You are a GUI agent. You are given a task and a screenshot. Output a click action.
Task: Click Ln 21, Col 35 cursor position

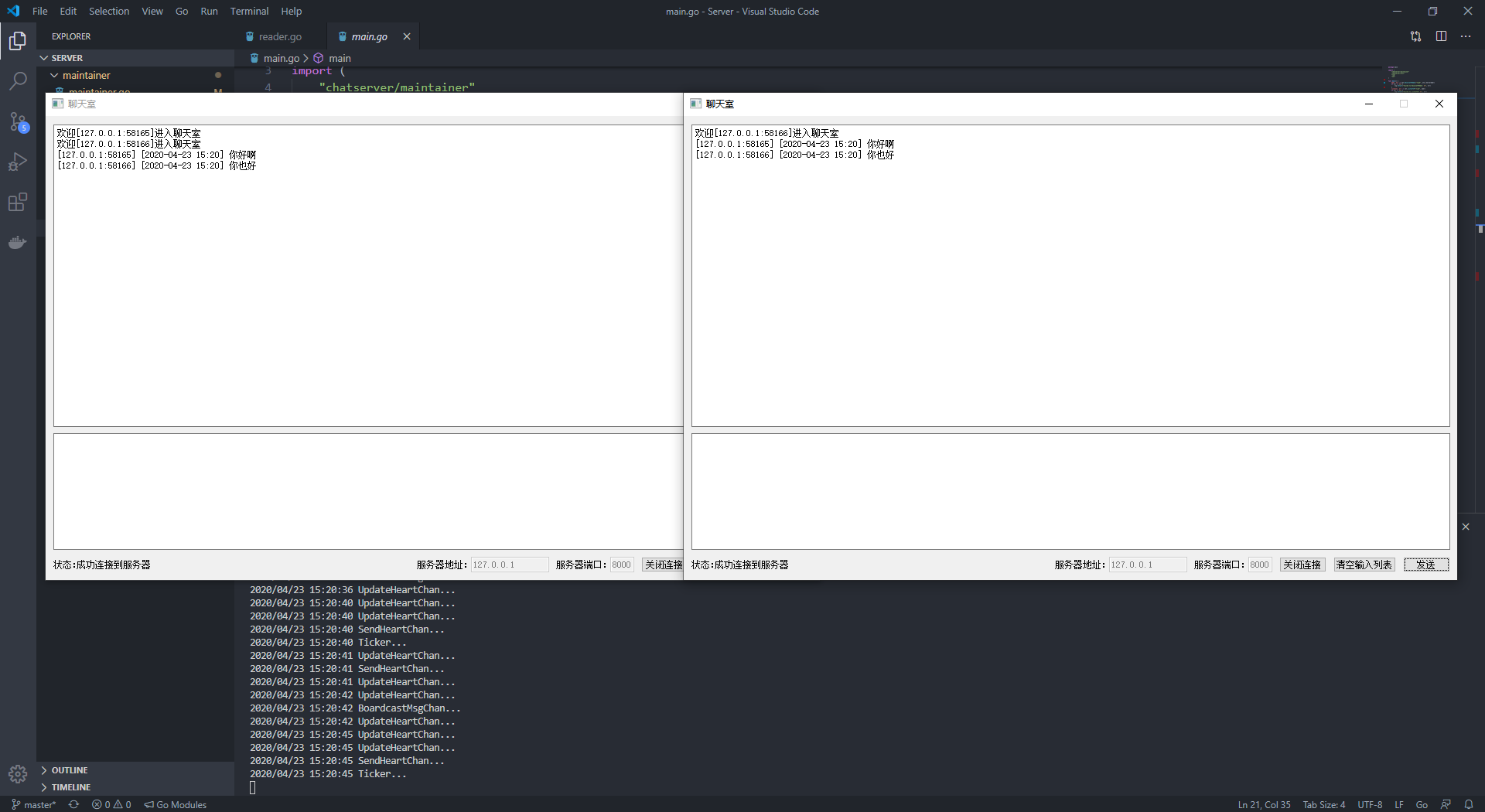coord(1264,804)
